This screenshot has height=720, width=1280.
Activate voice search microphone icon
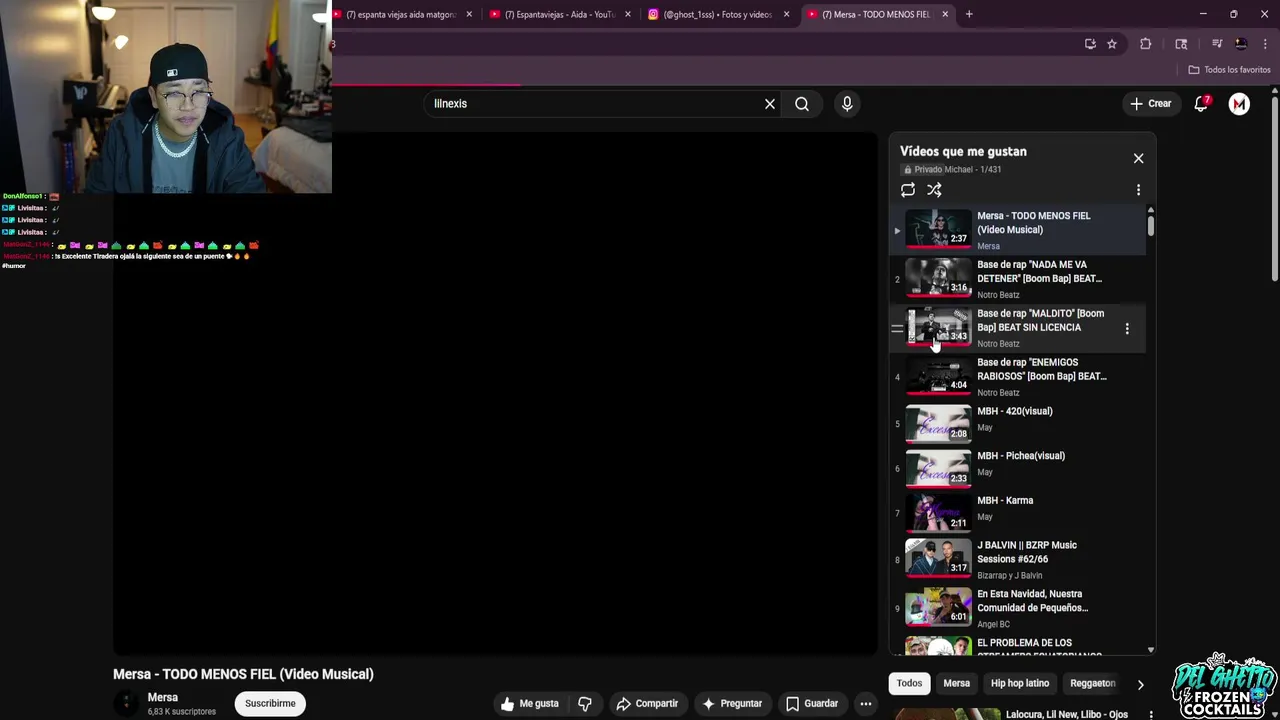point(847,104)
